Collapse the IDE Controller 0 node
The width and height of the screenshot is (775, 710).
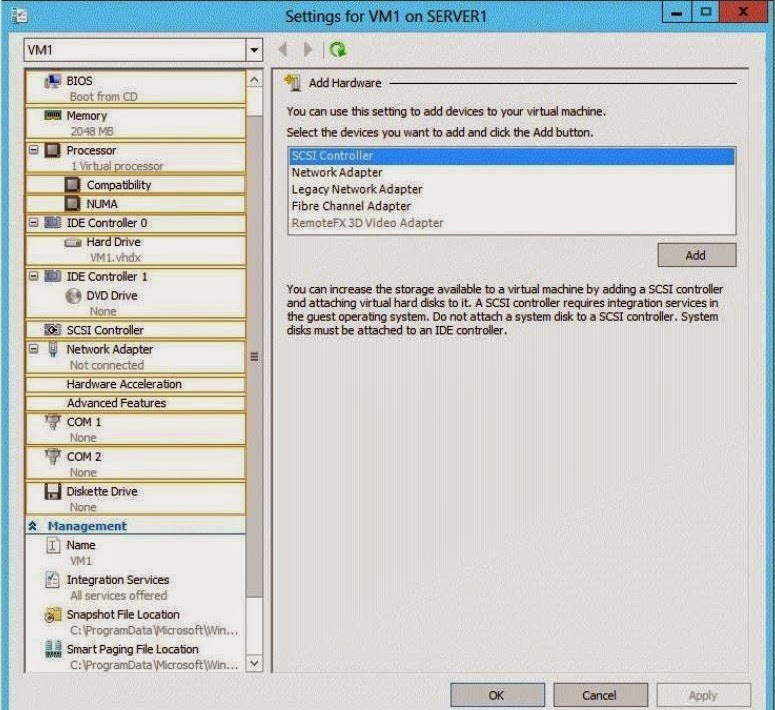point(34,222)
